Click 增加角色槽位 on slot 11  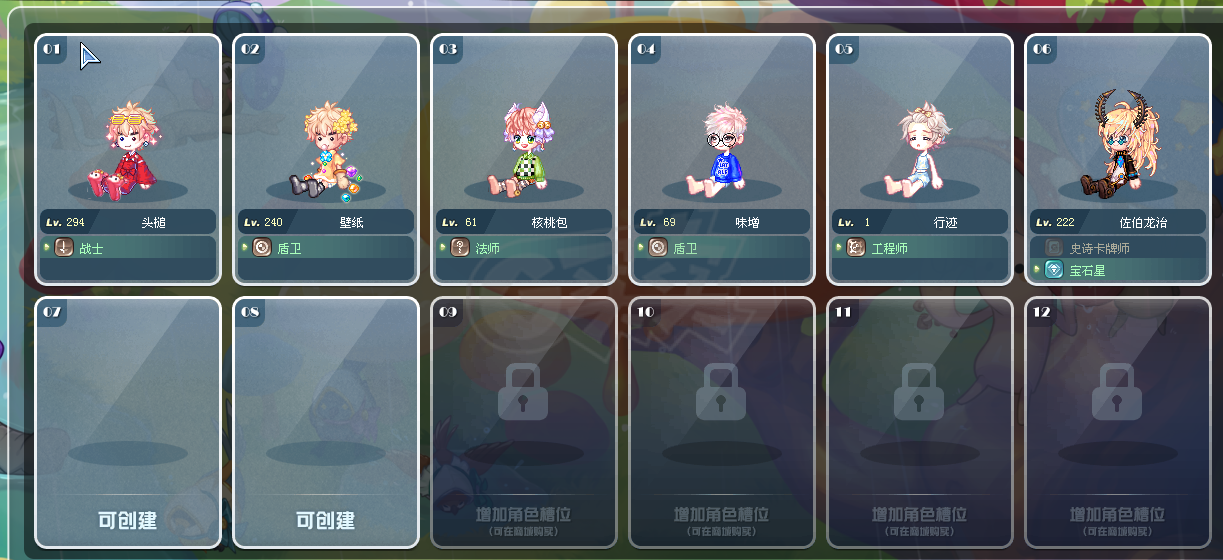tap(919, 514)
